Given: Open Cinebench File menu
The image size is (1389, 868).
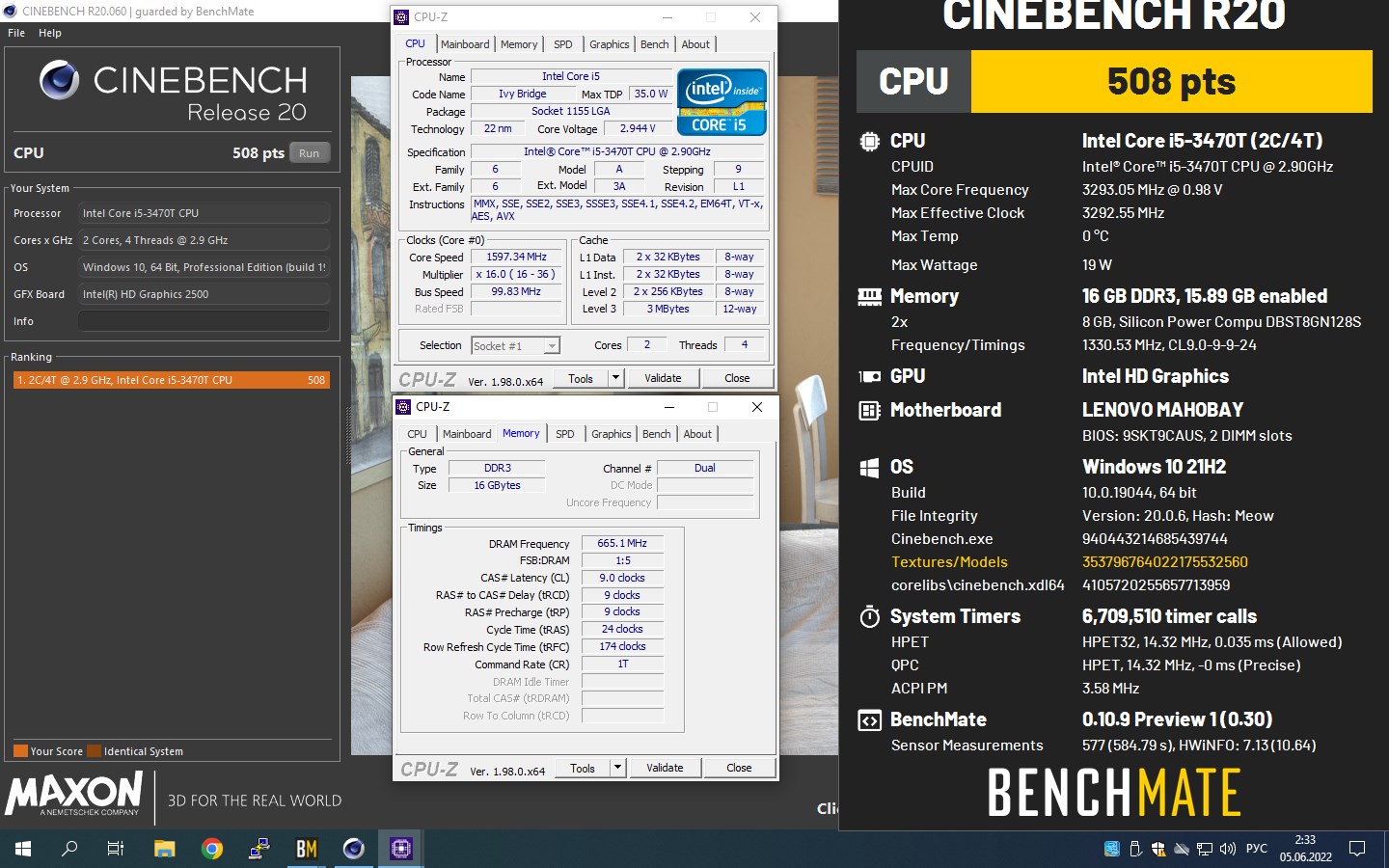Looking at the screenshot, I should click(16, 33).
